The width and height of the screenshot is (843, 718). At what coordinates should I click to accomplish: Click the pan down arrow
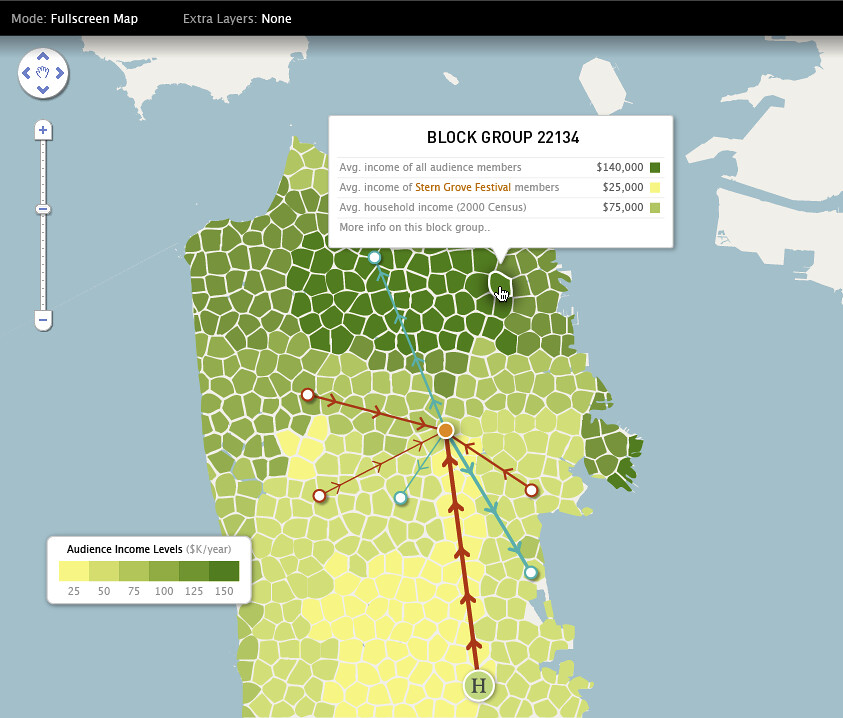pyautogui.click(x=43, y=90)
